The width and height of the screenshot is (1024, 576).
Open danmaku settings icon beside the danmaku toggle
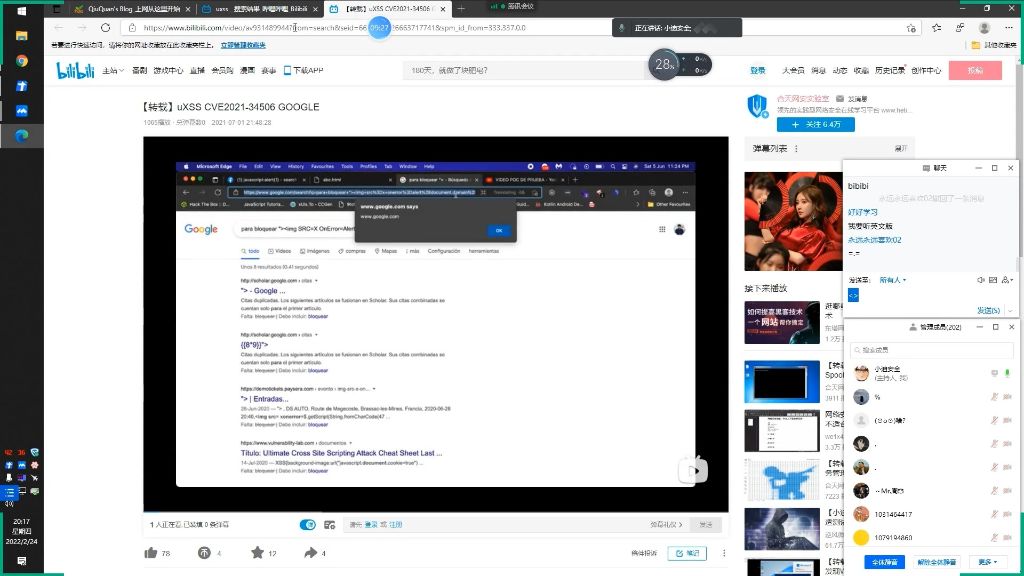(x=330, y=525)
